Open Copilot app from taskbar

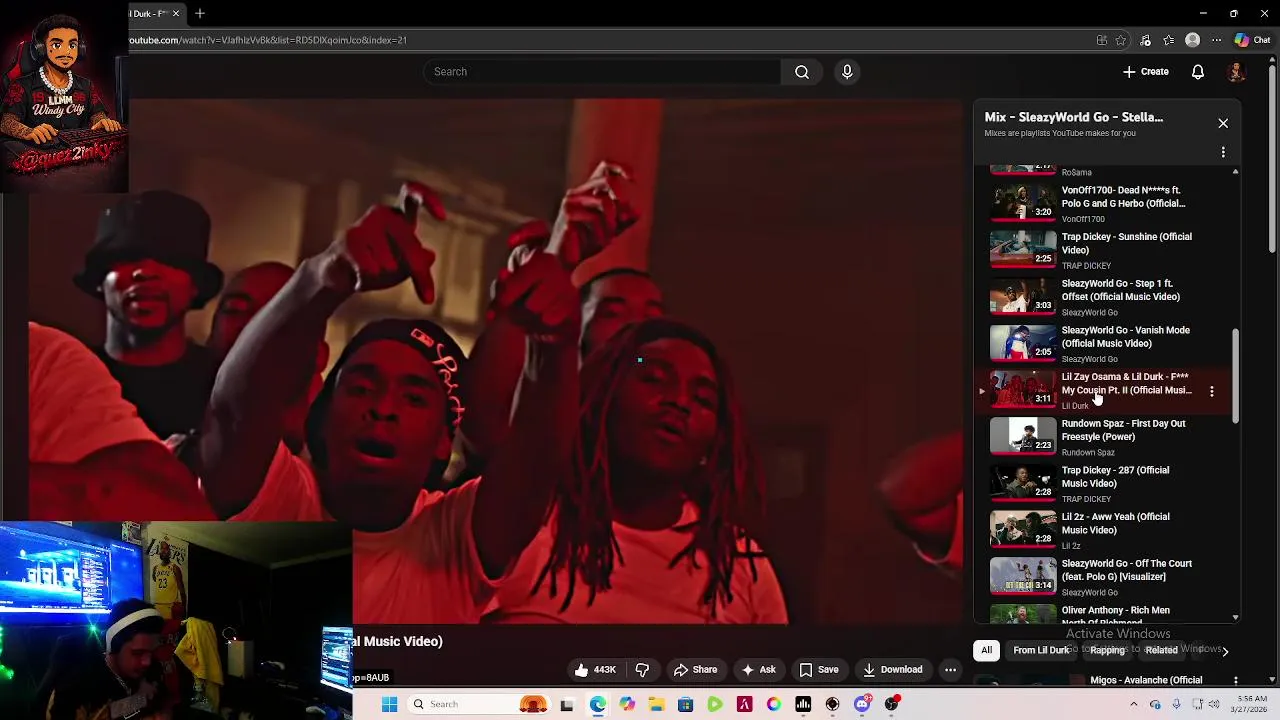tap(627, 704)
